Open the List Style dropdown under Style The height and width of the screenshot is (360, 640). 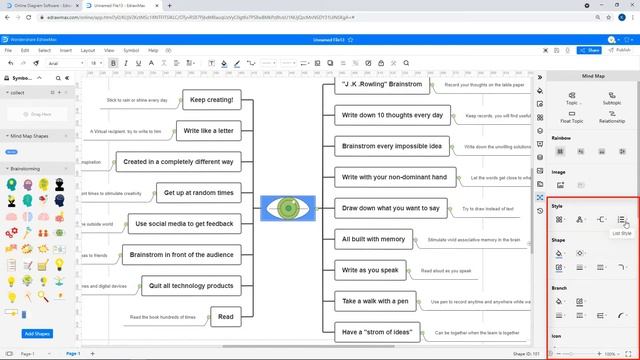[x=621, y=220]
